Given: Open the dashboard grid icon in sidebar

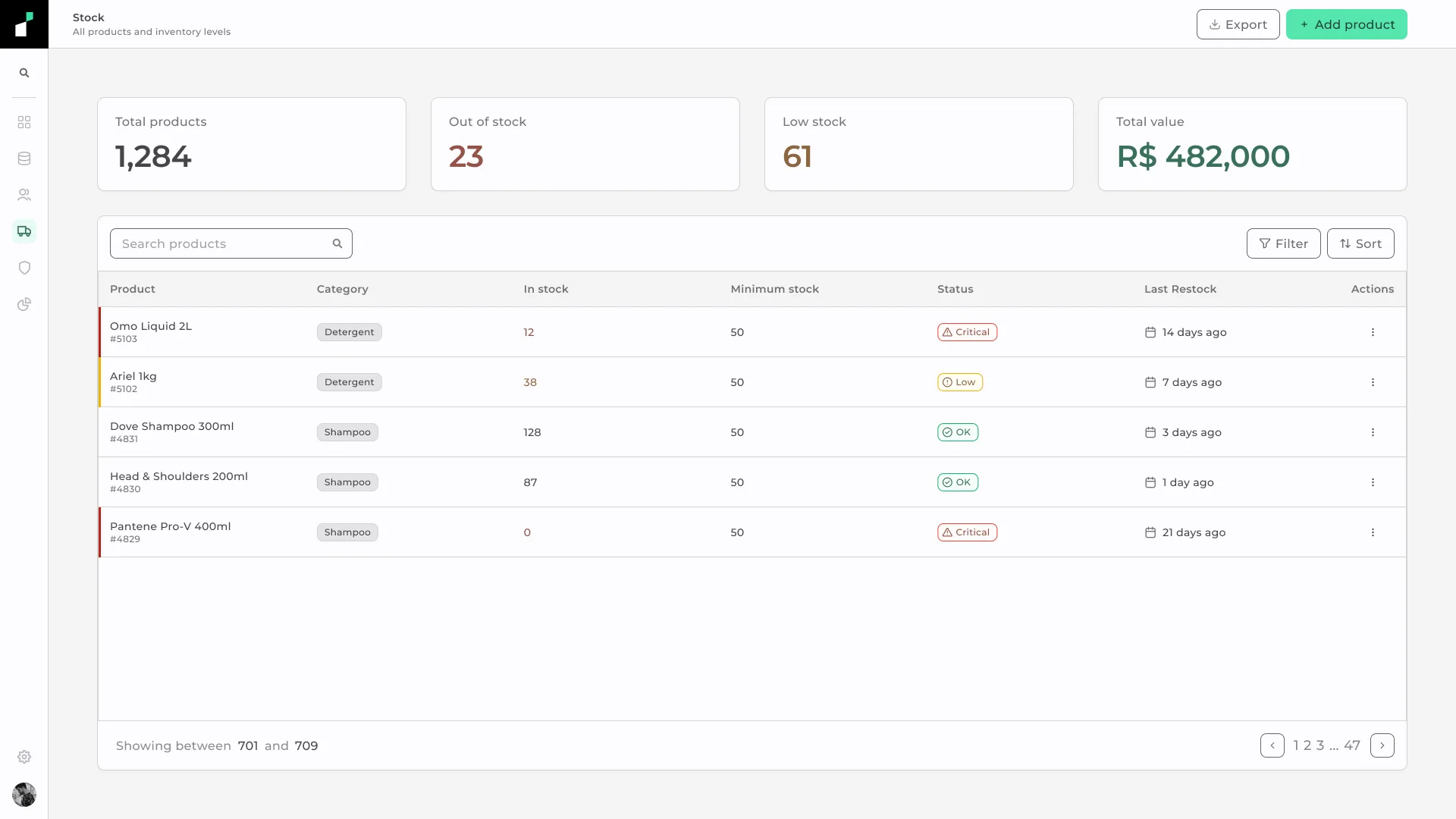Looking at the screenshot, I should click(24, 122).
